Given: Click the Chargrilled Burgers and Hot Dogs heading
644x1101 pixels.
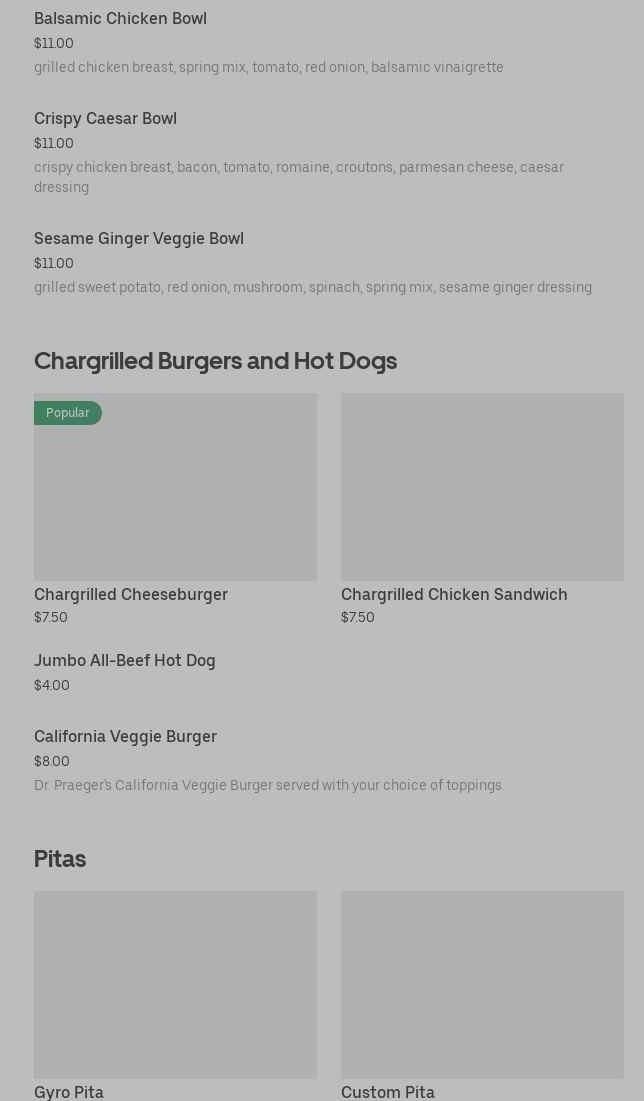Looking at the screenshot, I should tap(215, 361).
